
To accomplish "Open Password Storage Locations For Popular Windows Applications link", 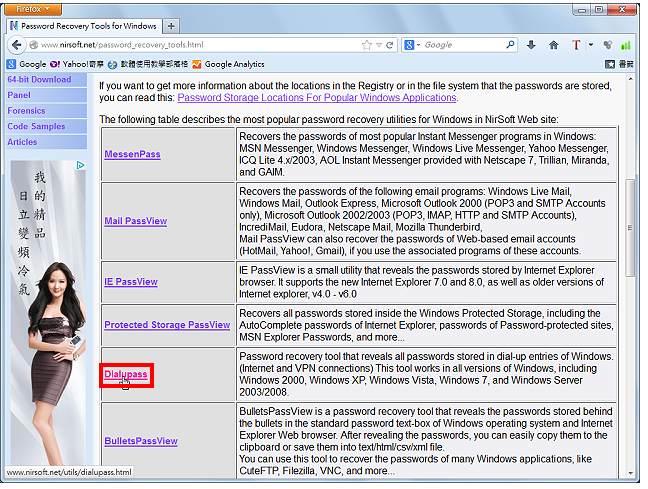I will click(x=317, y=98).
